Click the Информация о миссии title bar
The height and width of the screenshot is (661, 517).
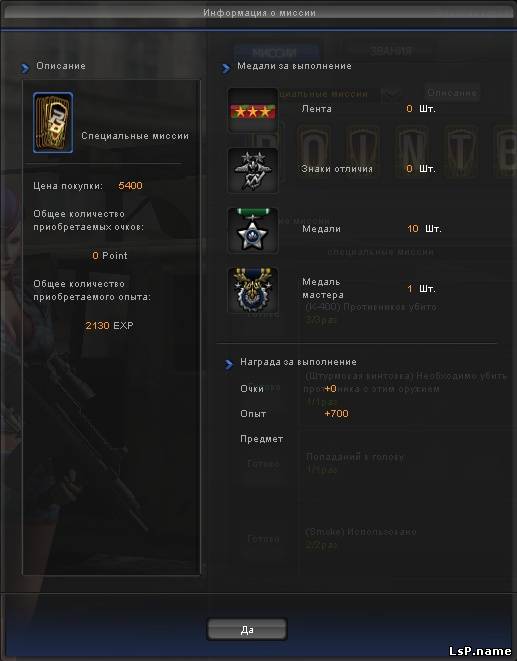pyautogui.click(x=258, y=13)
